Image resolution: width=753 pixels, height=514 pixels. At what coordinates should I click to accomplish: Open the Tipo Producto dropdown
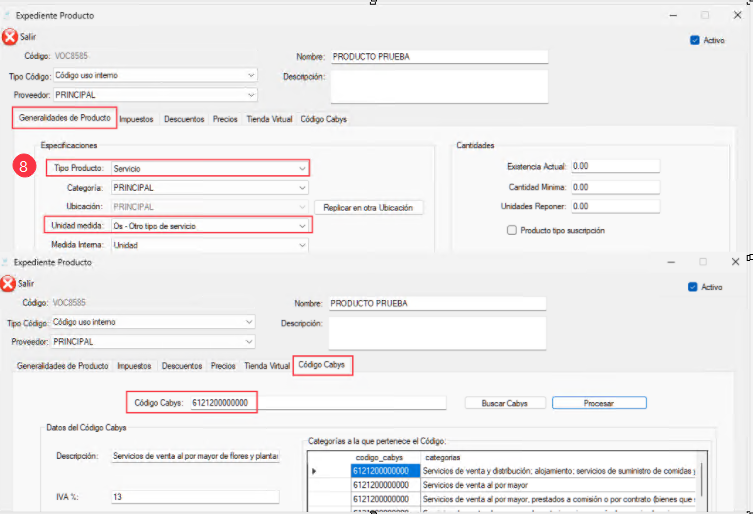pos(301,169)
